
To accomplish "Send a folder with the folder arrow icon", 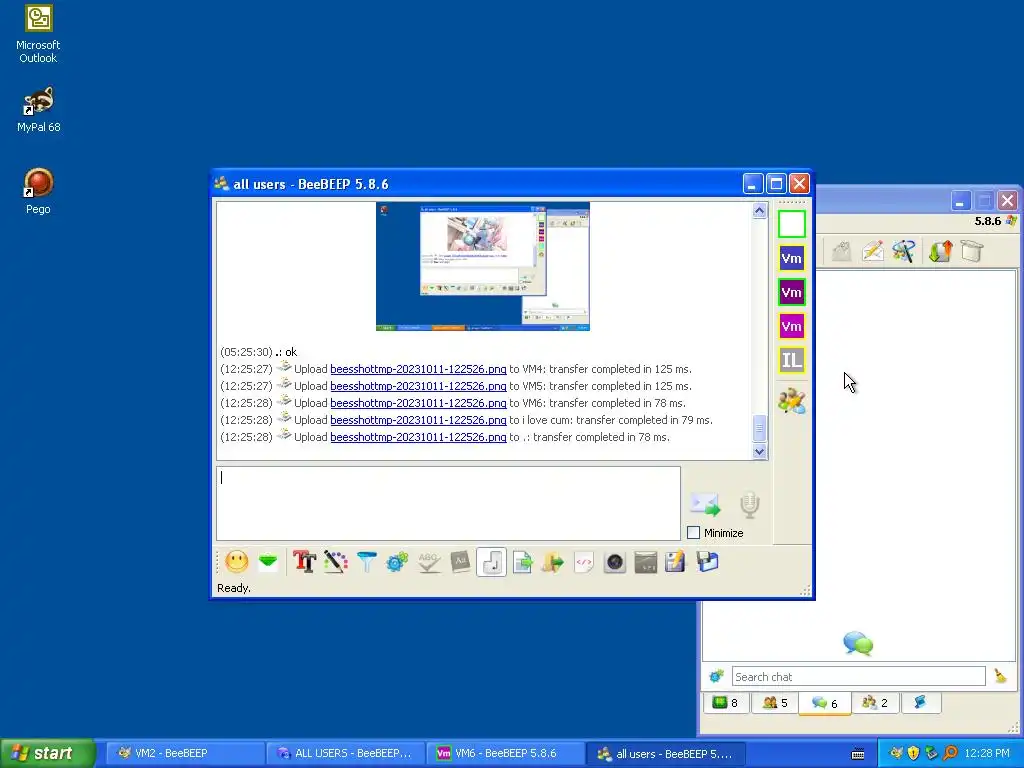I will (x=552, y=562).
